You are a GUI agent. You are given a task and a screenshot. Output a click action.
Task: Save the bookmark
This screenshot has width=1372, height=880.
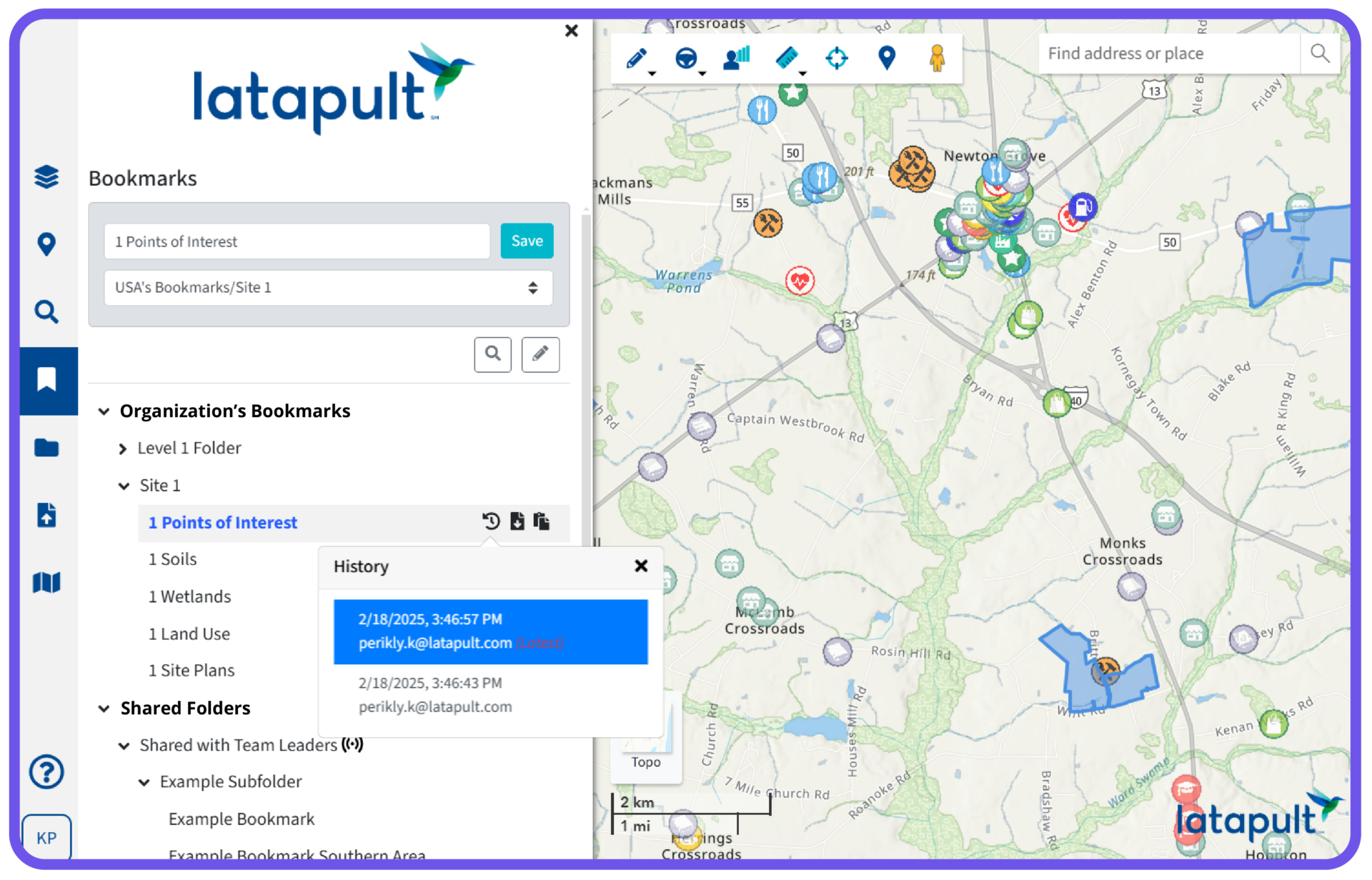(527, 241)
